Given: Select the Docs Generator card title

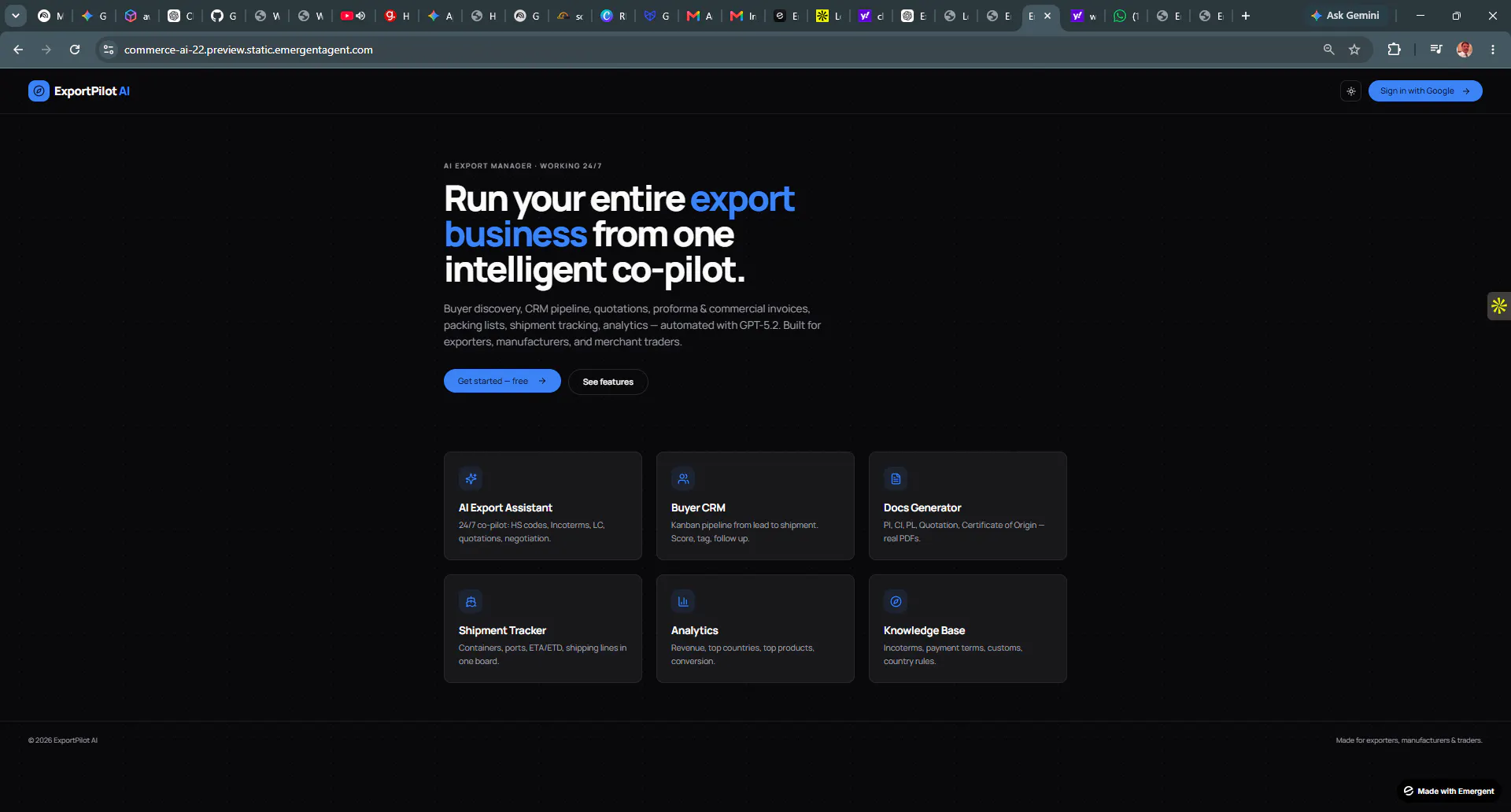Looking at the screenshot, I should coord(922,508).
